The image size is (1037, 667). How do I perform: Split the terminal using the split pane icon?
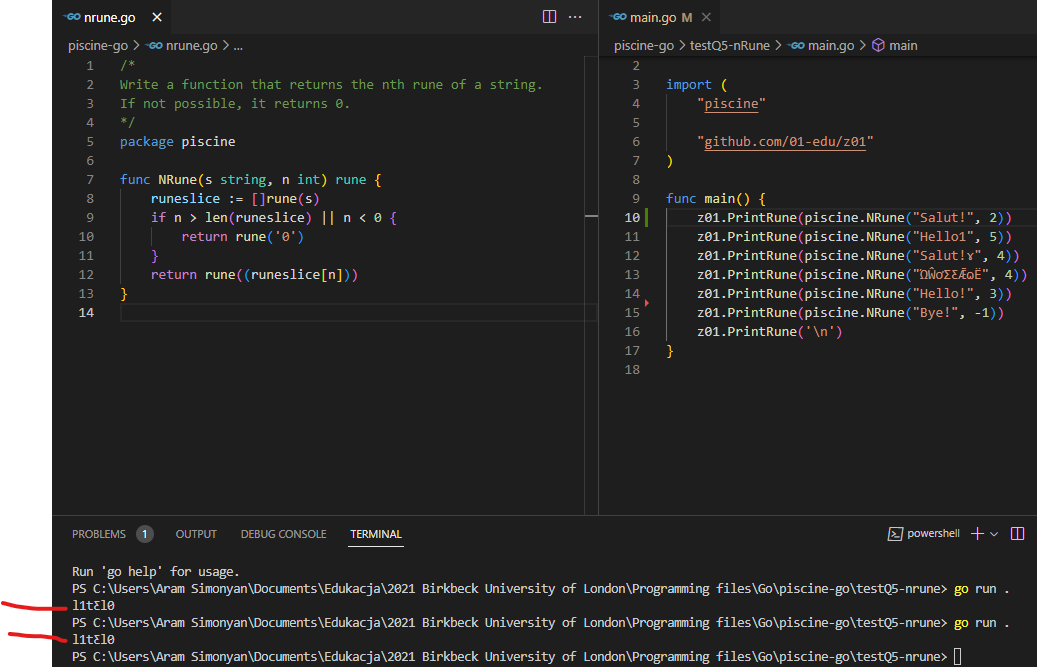(1017, 533)
